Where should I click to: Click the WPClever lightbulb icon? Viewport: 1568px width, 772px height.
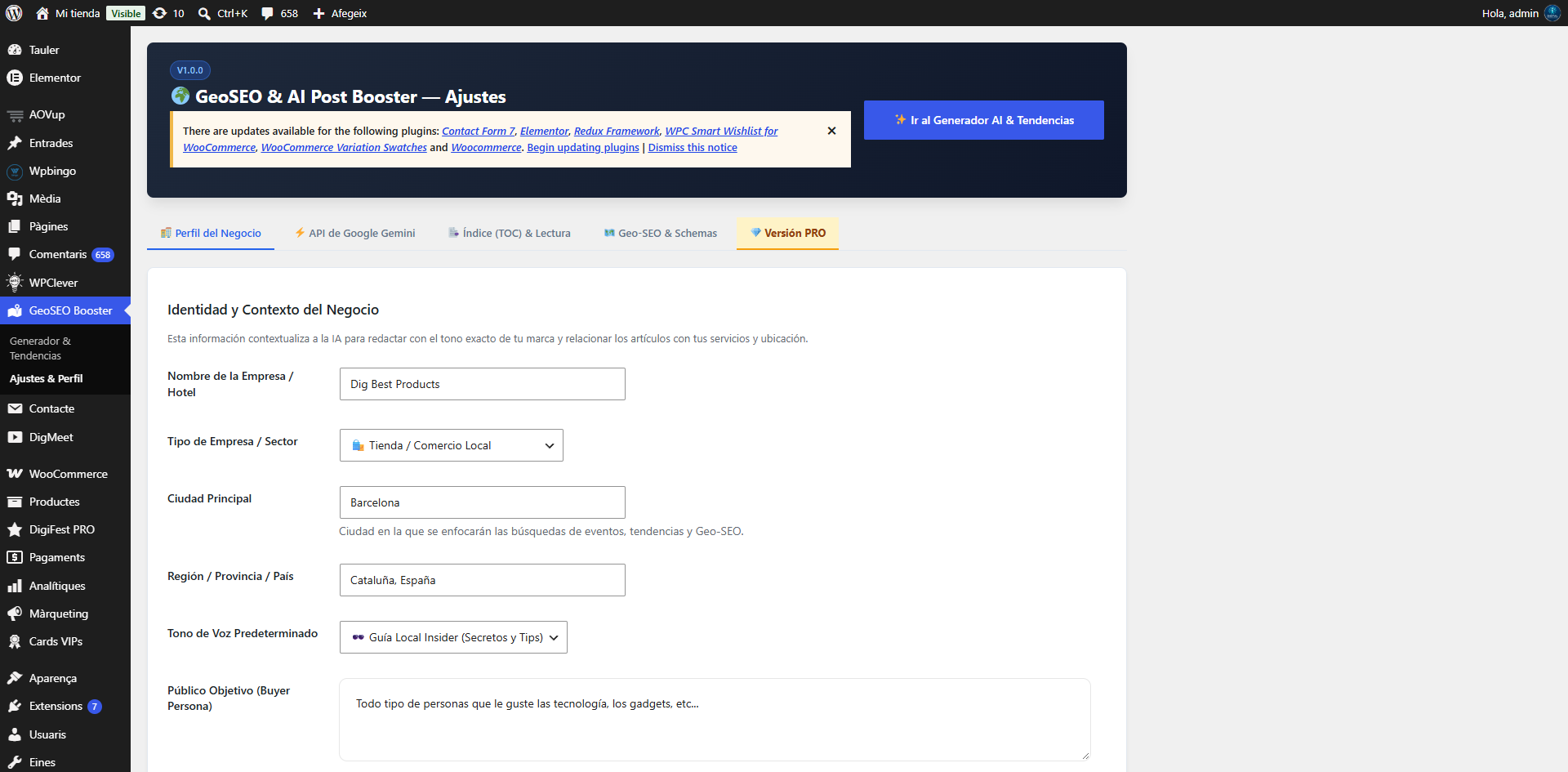pyautogui.click(x=15, y=283)
